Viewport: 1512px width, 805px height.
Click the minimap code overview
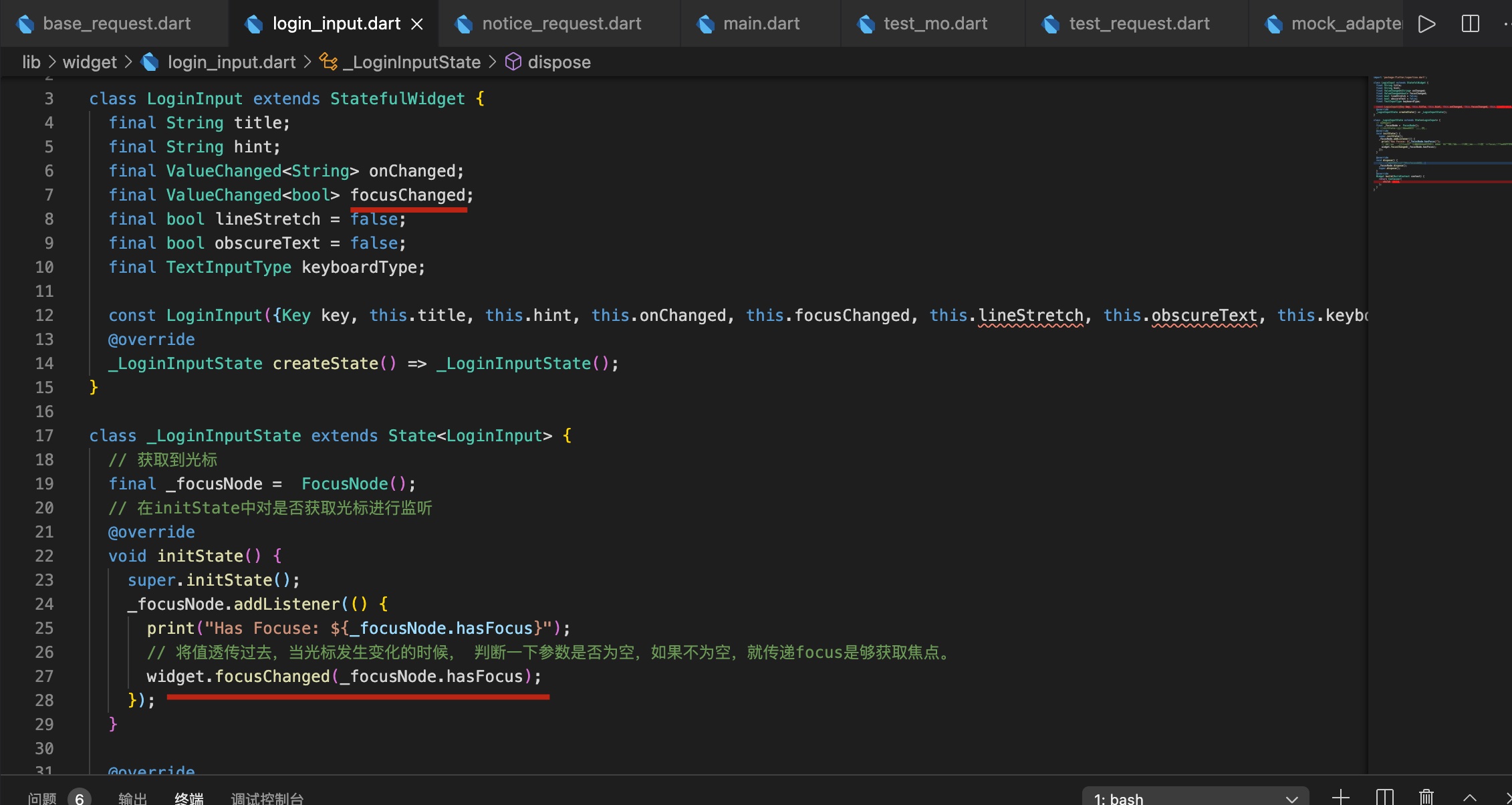(1440, 134)
